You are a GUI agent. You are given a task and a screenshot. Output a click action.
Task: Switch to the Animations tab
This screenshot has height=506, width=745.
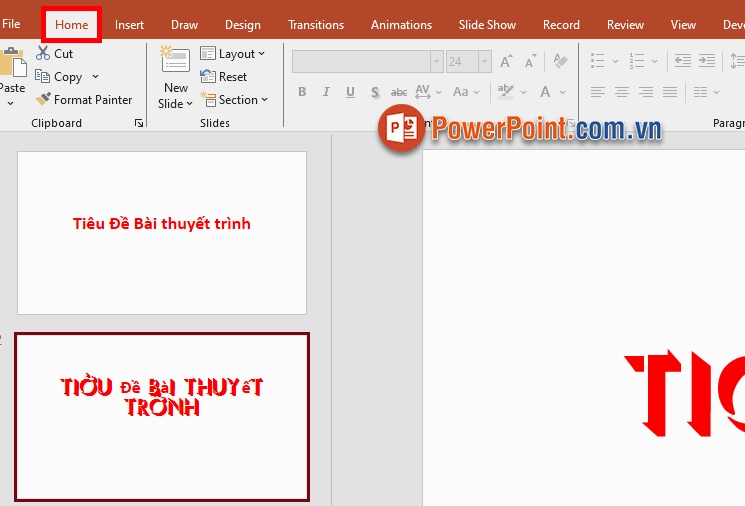tap(401, 25)
